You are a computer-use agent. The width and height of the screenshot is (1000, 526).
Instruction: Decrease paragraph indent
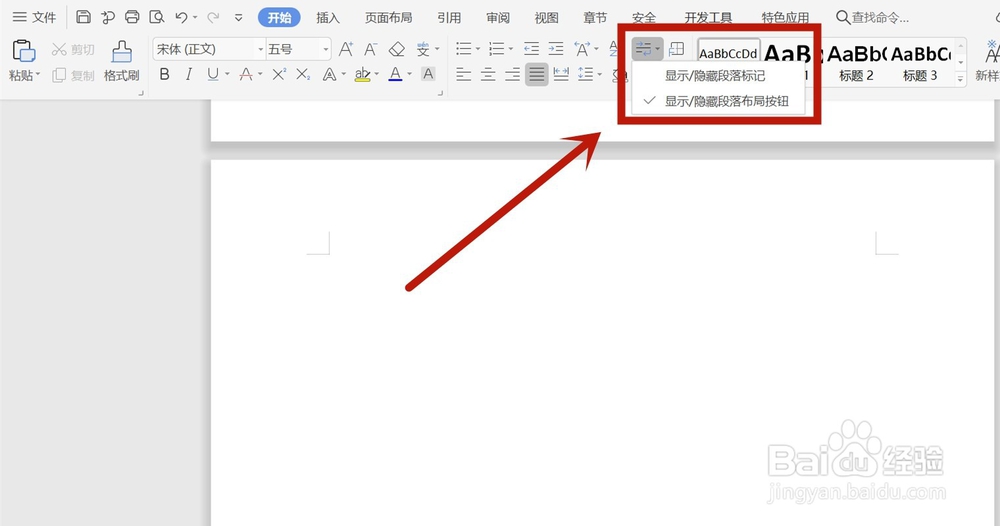tap(531, 48)
